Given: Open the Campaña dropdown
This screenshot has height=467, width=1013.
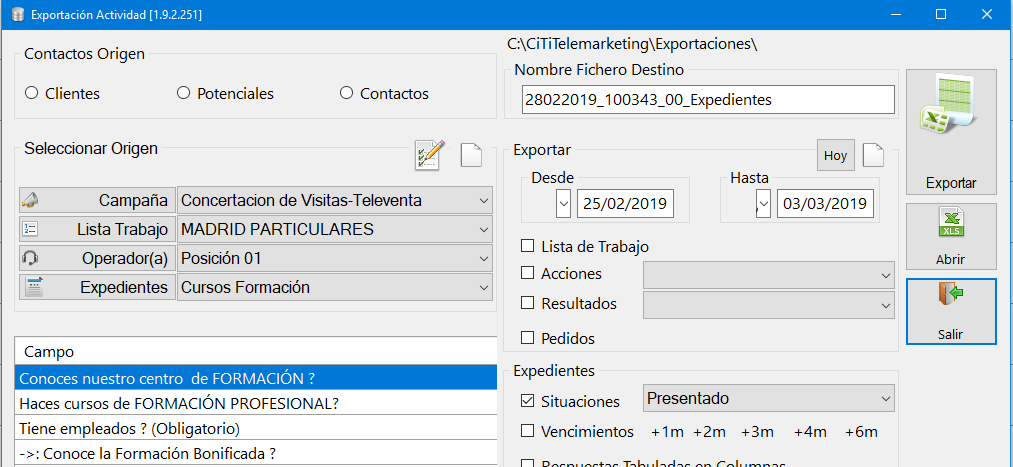Looking at the screenshot, I should click(x=484, y=200).
